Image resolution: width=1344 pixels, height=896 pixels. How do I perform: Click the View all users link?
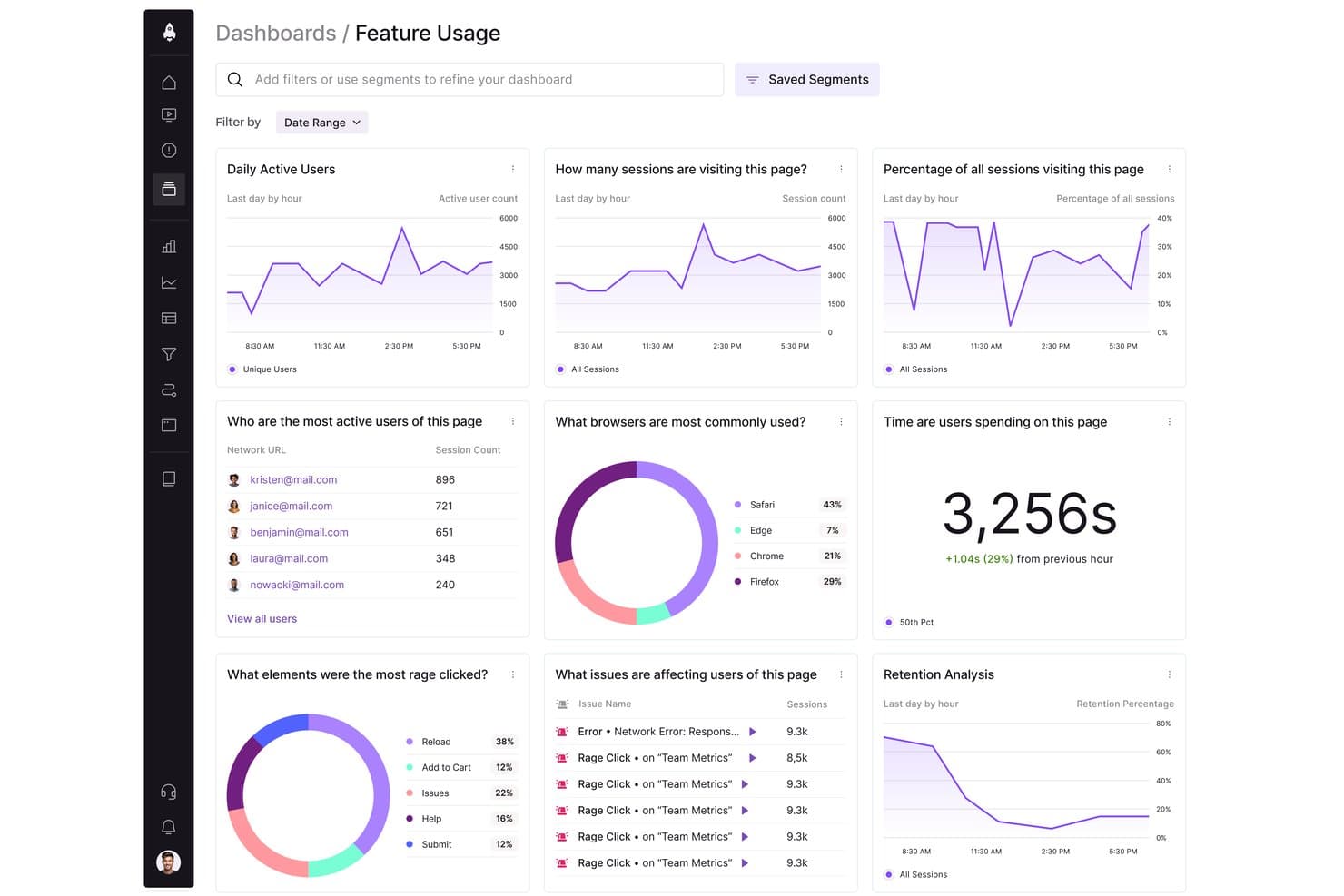tap(262, 619)
